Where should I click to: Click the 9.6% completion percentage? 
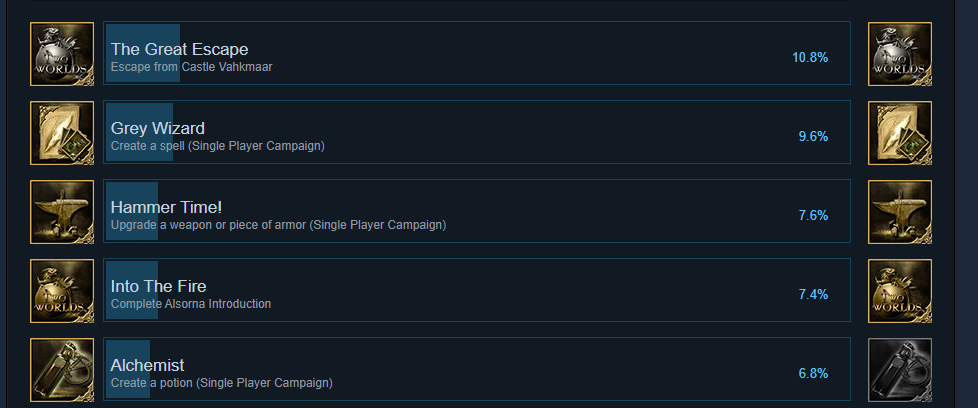point(813,137)
